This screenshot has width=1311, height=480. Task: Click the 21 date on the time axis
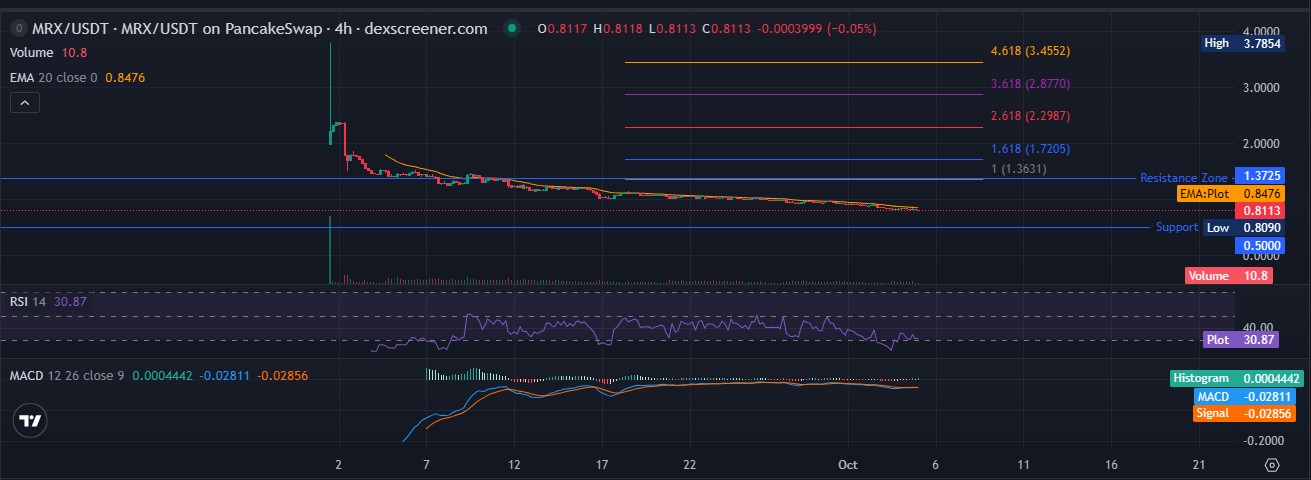[1200, 465]
